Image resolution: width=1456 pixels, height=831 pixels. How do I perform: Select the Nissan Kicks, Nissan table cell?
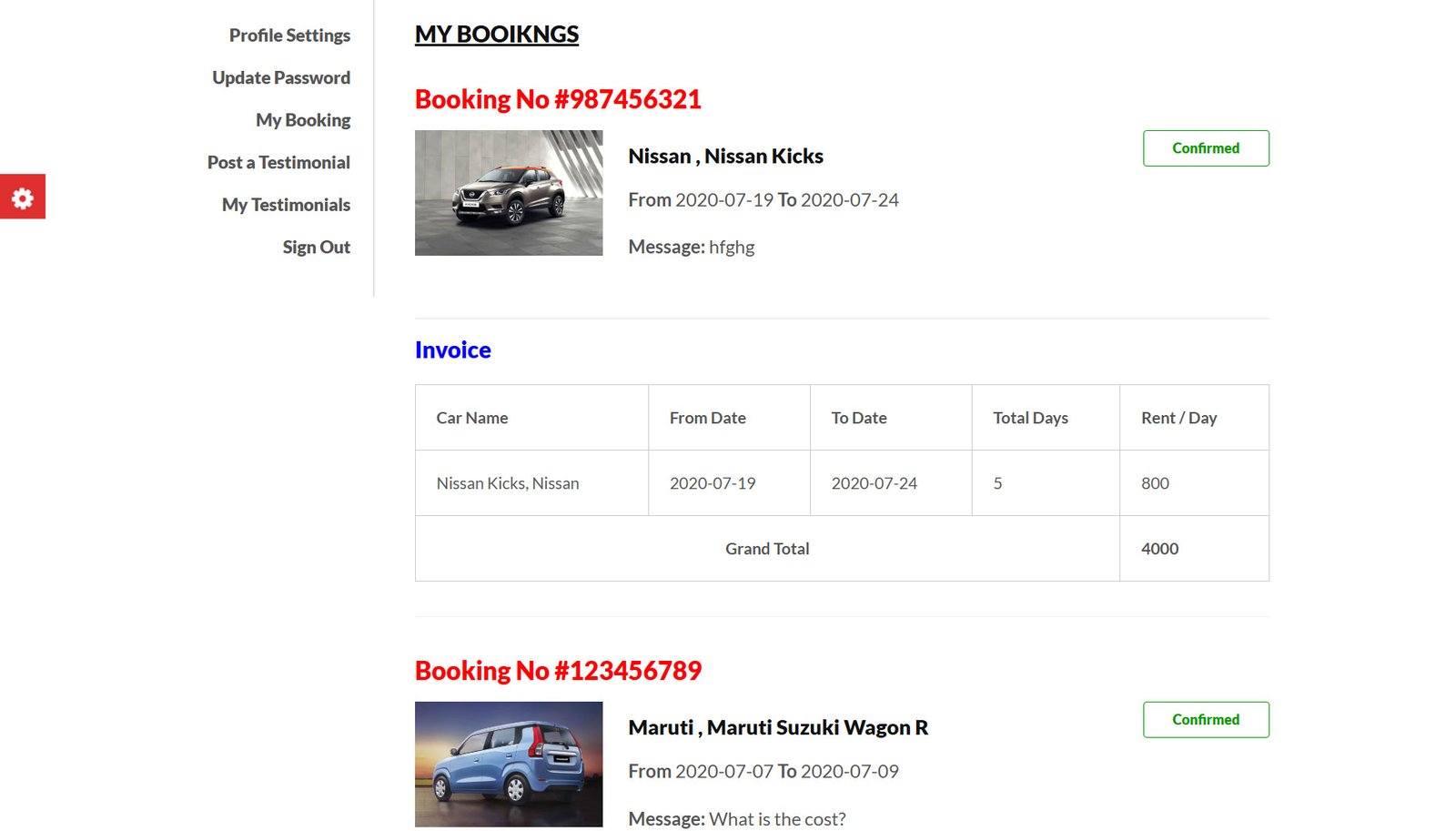point(531,483)
